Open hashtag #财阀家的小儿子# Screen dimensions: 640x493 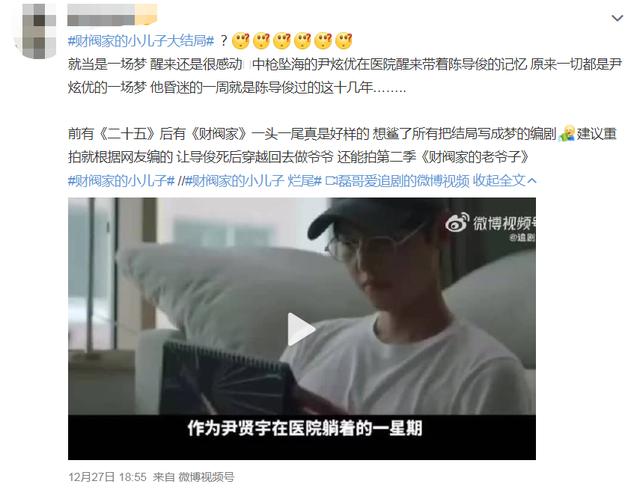click(121, 181)
